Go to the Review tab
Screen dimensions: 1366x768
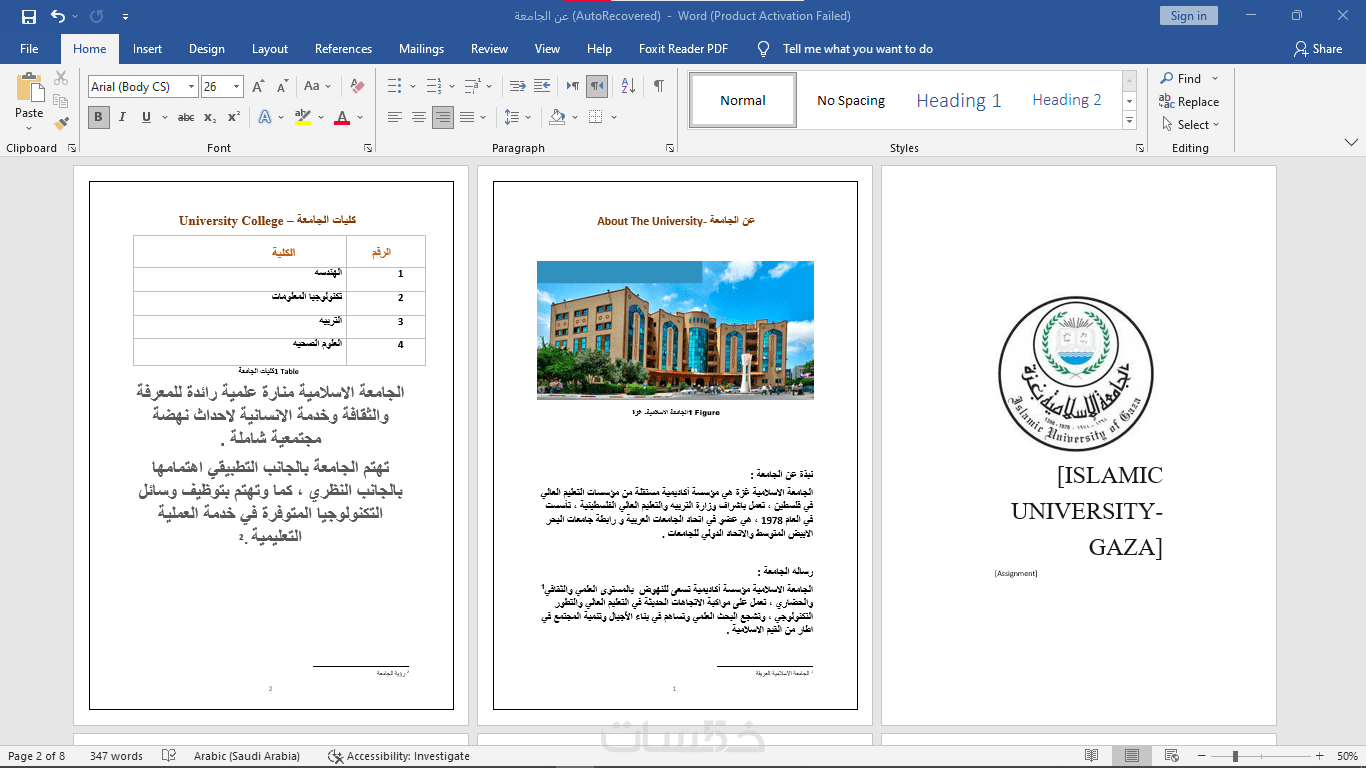489,49
